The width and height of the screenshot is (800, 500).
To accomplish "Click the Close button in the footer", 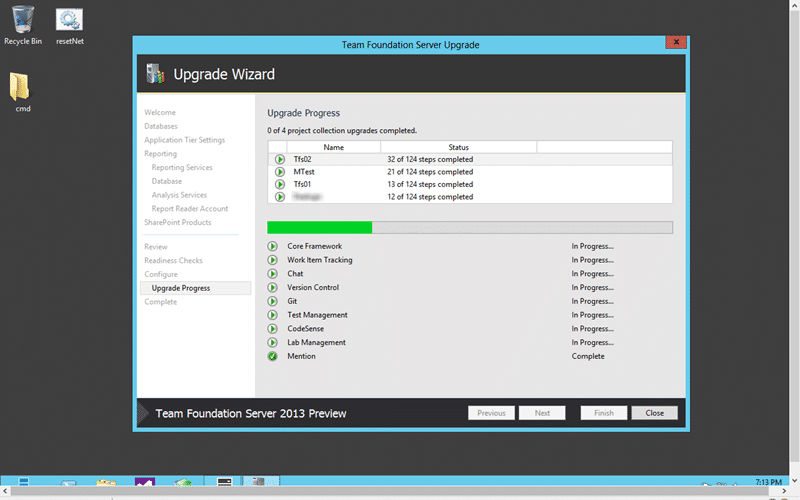I will click(655, 413).
